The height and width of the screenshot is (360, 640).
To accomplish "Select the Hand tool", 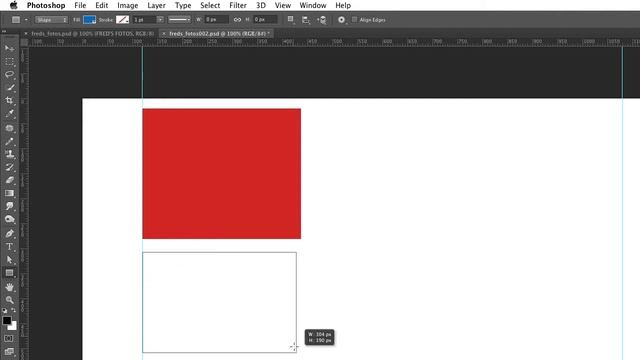I will pos(9,287).
